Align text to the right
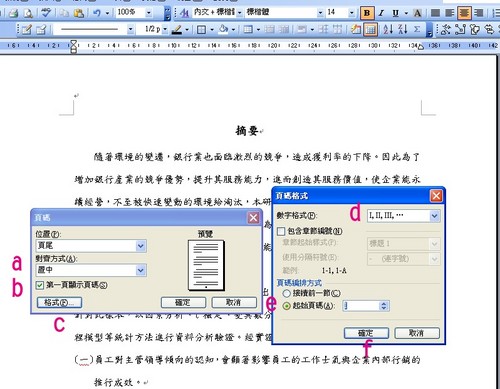500x389 pixels. (479, 13)
